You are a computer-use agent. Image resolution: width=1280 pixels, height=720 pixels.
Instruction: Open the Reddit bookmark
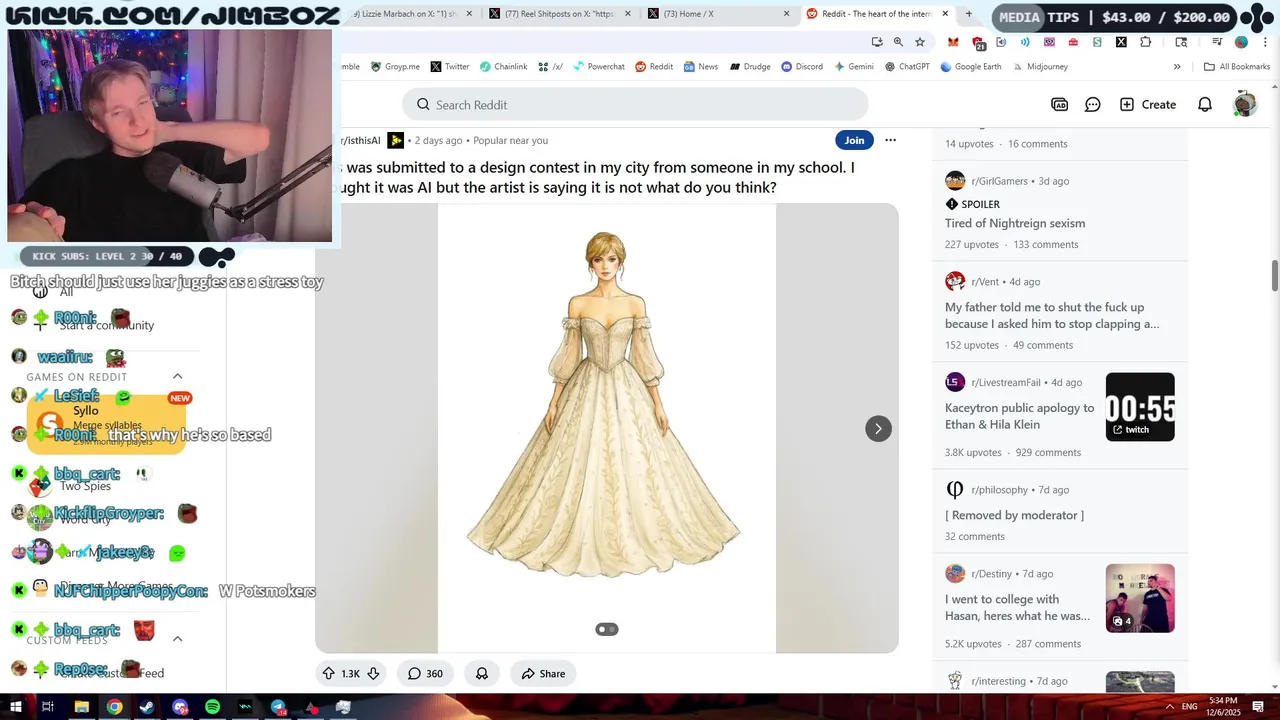pyautogui.click(x=654, y=67)
